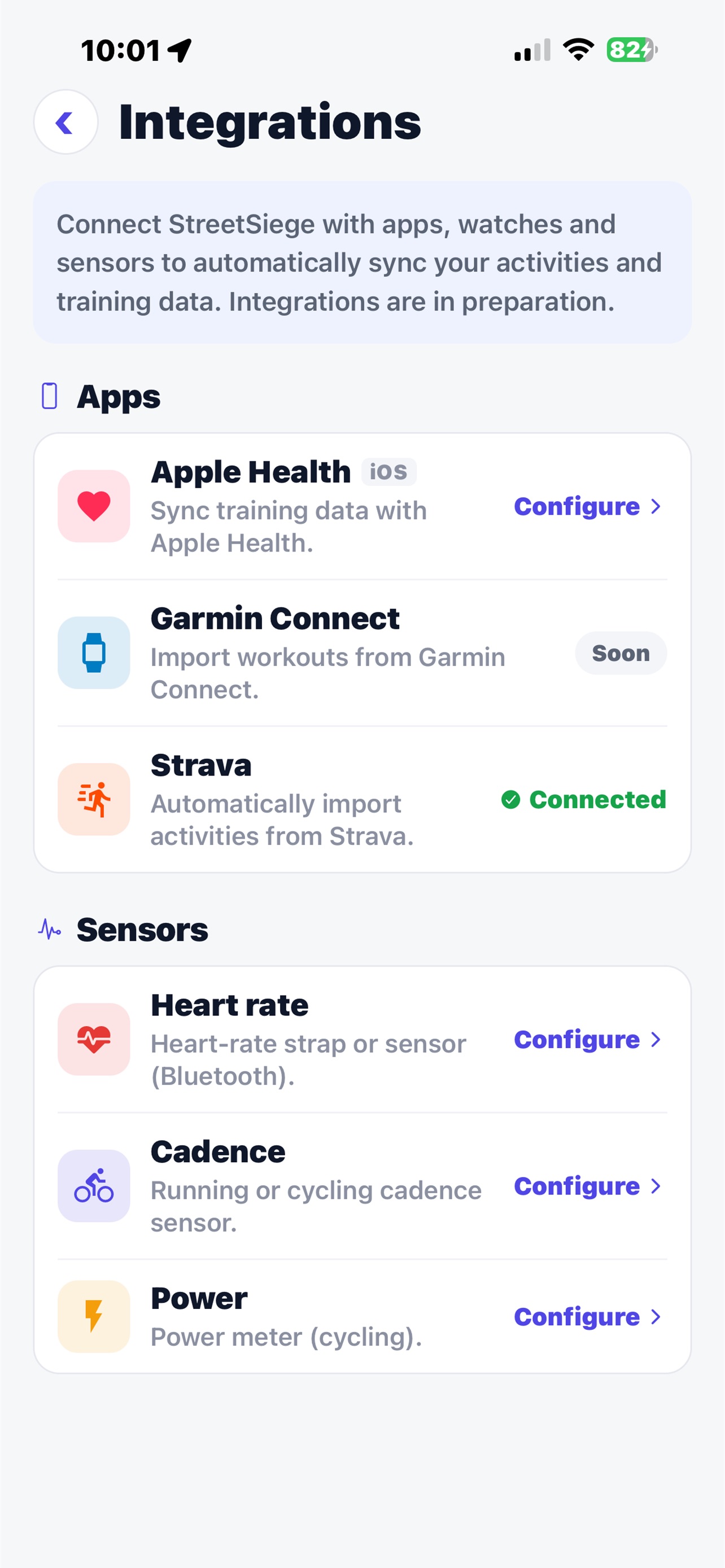This screenshot has width=725, height=1568.
Task: Tap the Soon badge on Garmin Connect
Action: tap(621, 653)
